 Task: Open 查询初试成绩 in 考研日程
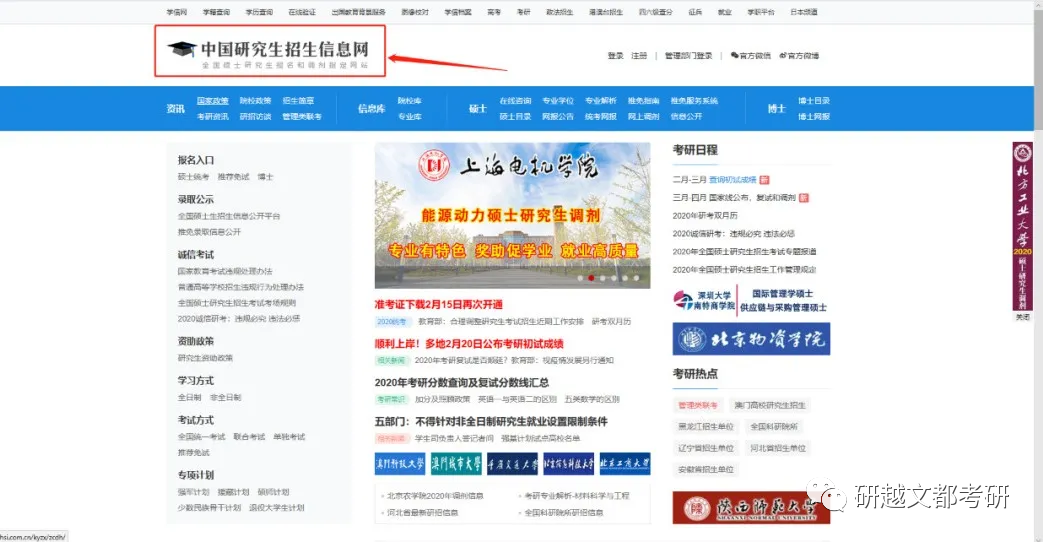click(732, 180)
